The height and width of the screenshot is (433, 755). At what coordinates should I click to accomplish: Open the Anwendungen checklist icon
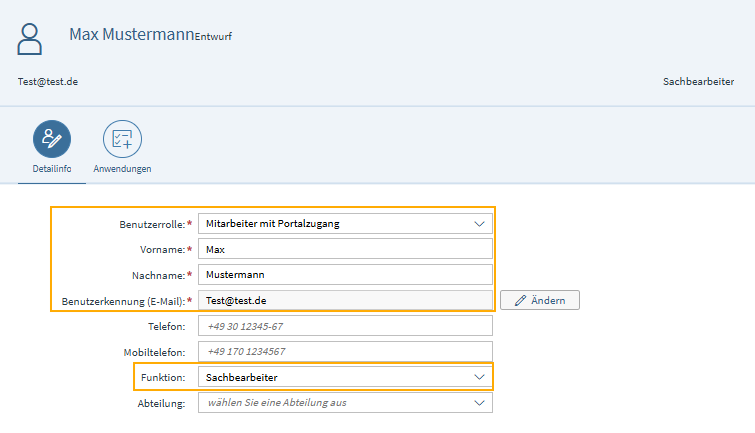pyautogui.click(x=122, y=139)
